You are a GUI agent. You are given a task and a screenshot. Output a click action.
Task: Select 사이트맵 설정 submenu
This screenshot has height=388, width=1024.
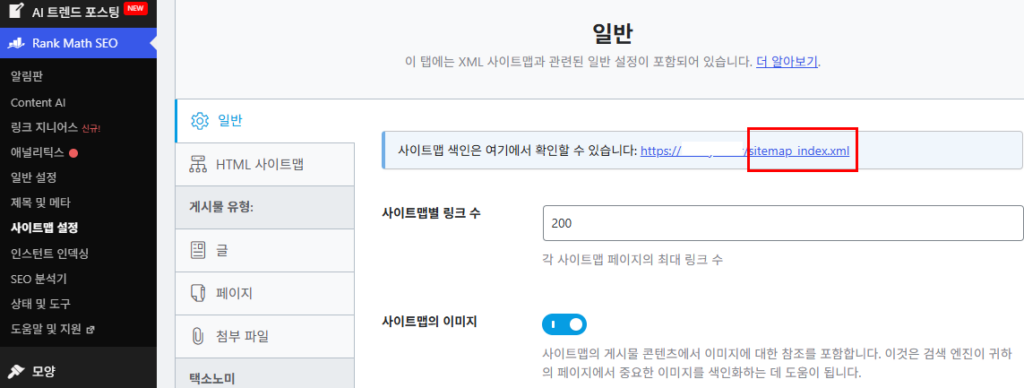click(x=44, y=228)
